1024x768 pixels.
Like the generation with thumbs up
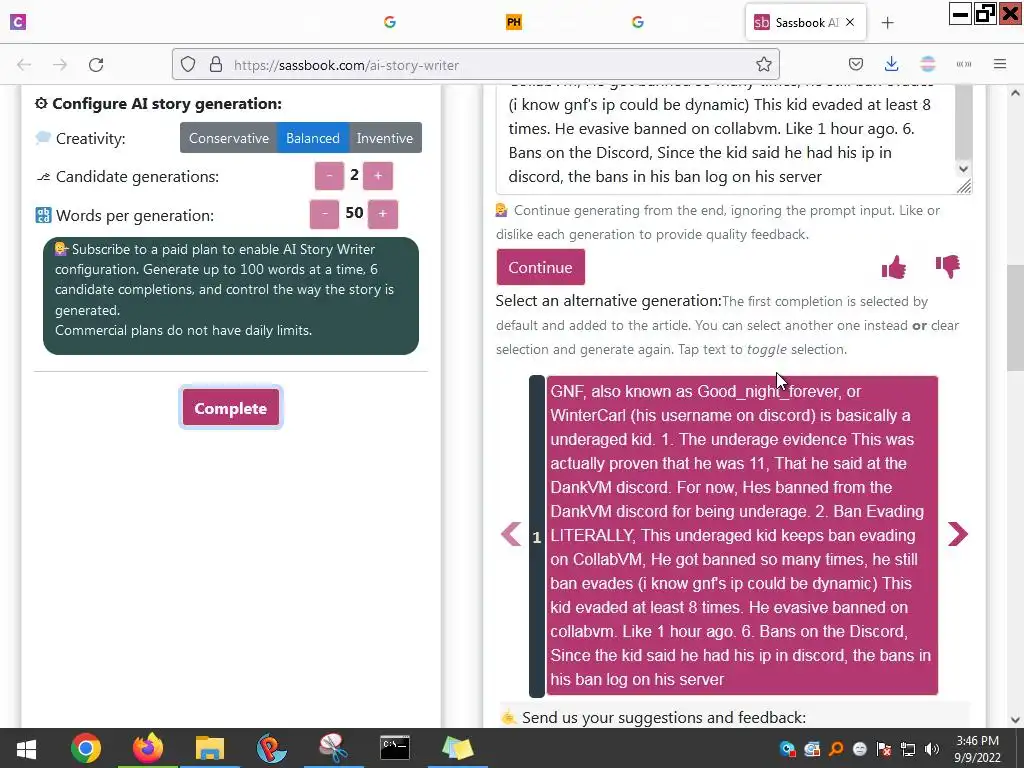tap(893, 266)
